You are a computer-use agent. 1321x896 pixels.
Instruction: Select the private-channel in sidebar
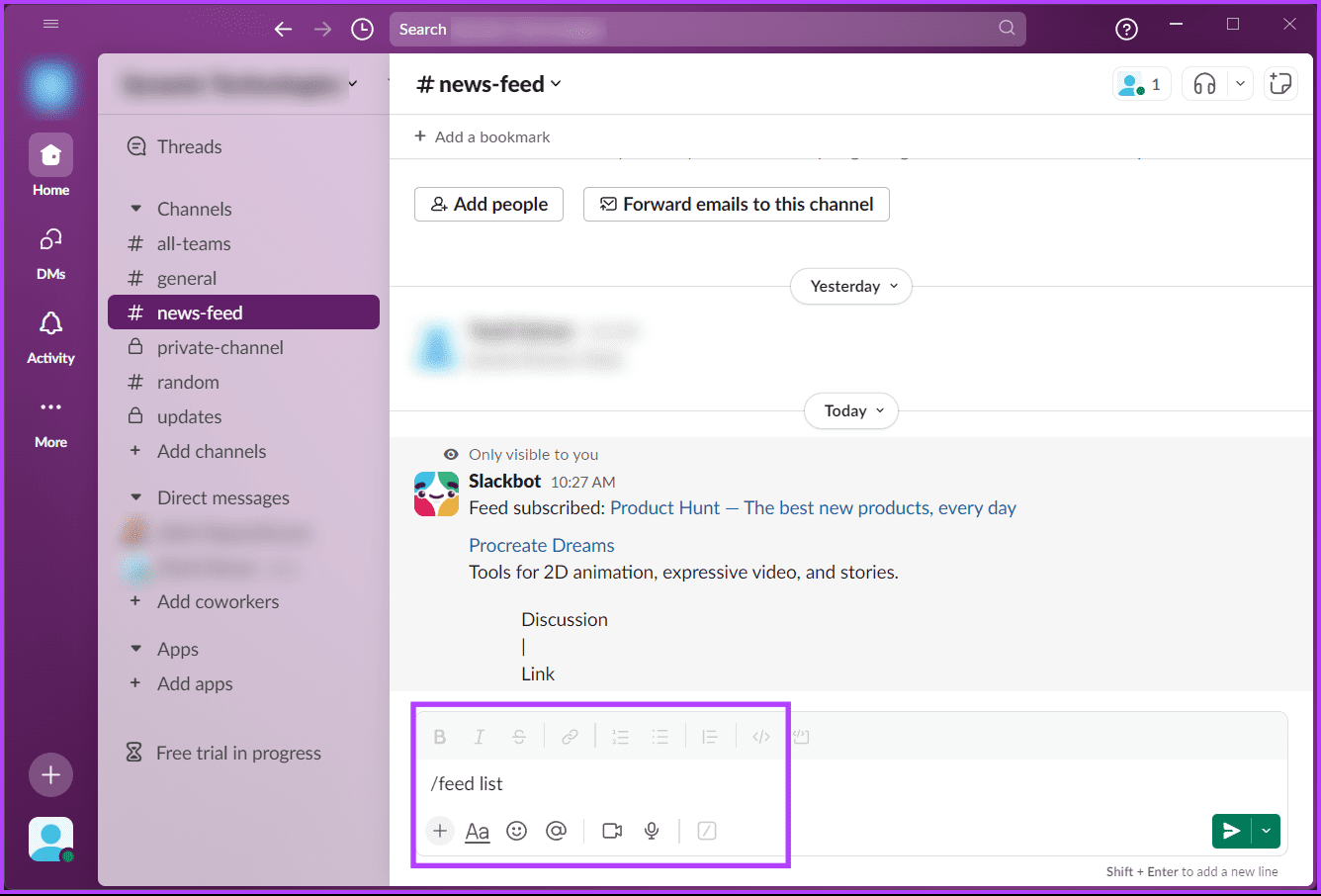220,348
